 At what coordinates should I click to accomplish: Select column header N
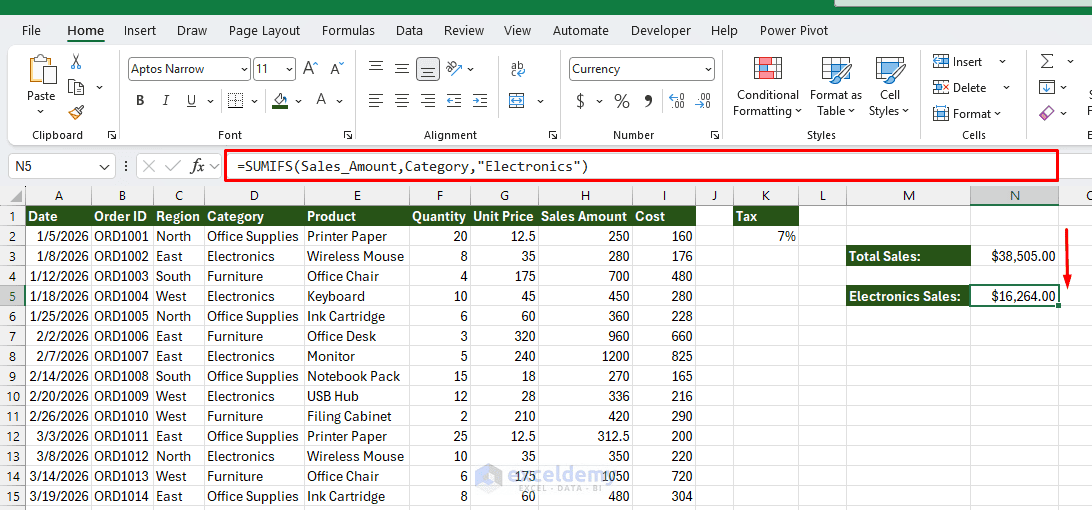pyautogui.click(x=1015, y=196)
